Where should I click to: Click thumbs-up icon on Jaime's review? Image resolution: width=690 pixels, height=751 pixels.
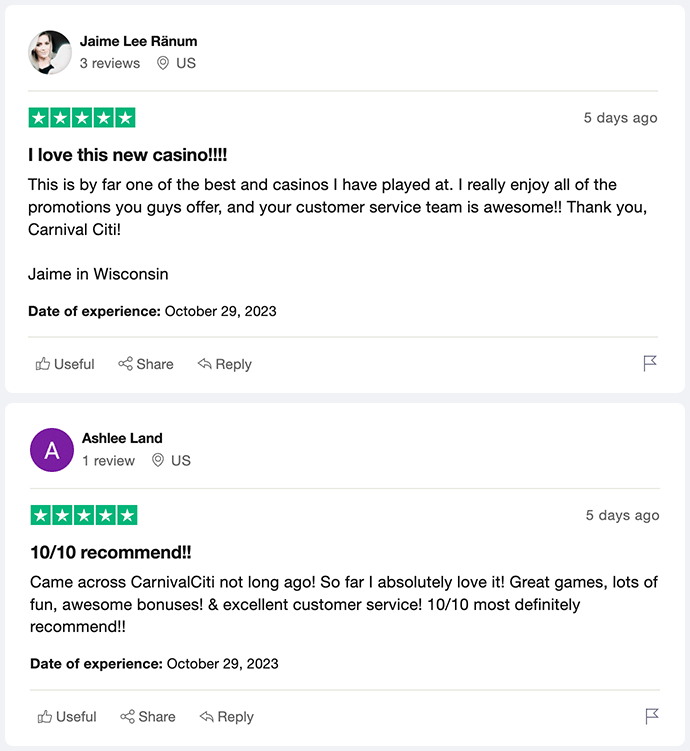tap(43, 364)
